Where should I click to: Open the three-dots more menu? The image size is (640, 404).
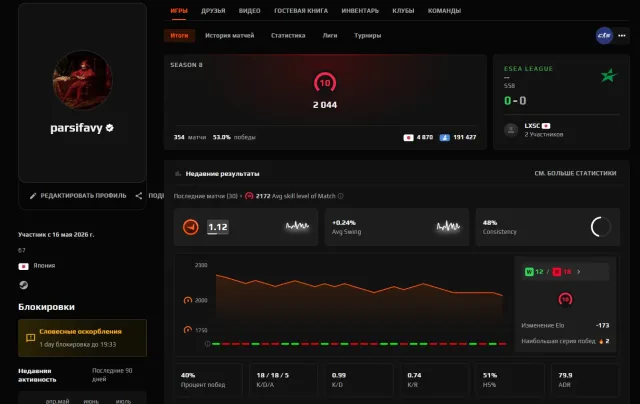click(622, 36)
